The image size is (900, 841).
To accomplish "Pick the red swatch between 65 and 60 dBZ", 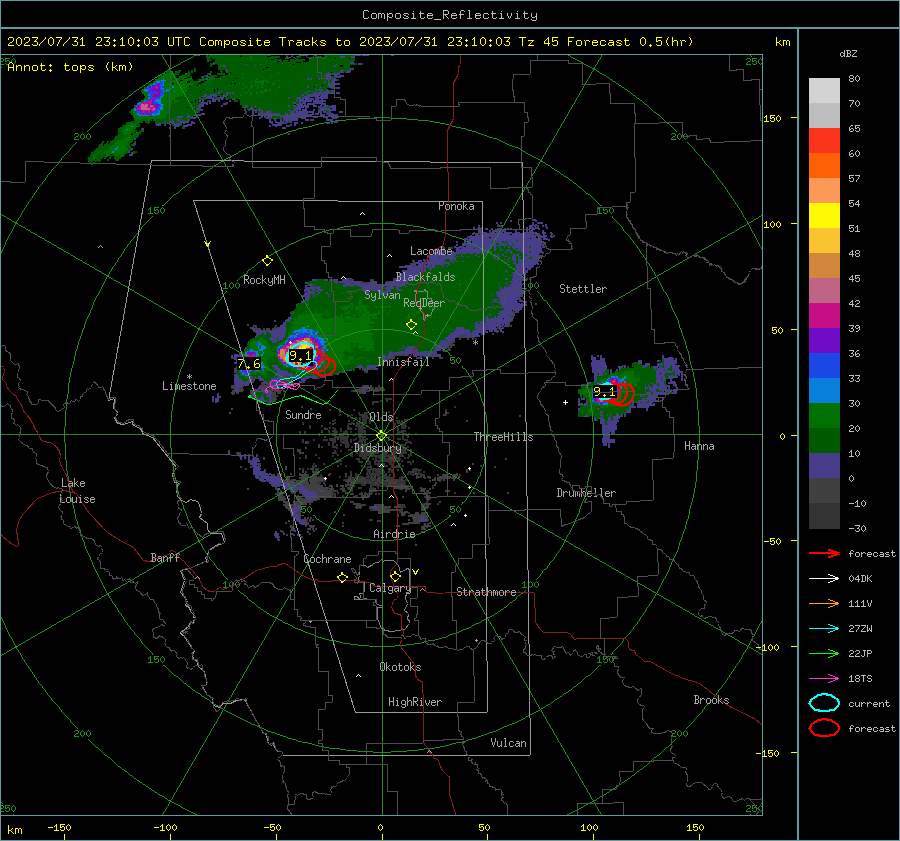I will coord(824,141).
